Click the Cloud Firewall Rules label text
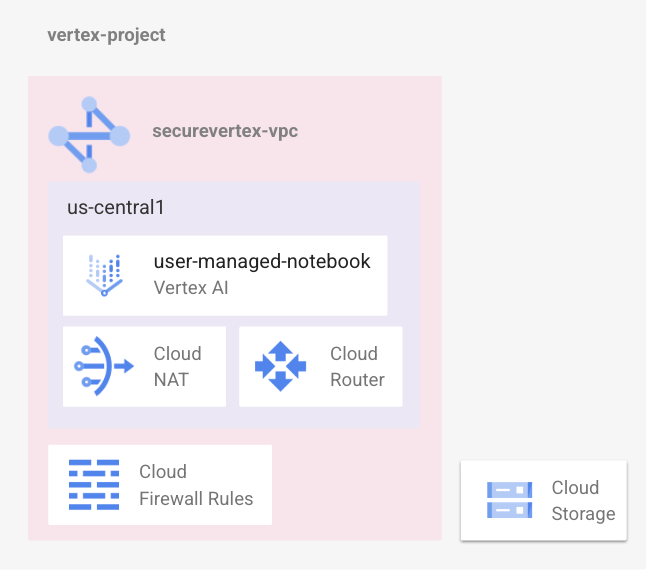 (196, 485)
